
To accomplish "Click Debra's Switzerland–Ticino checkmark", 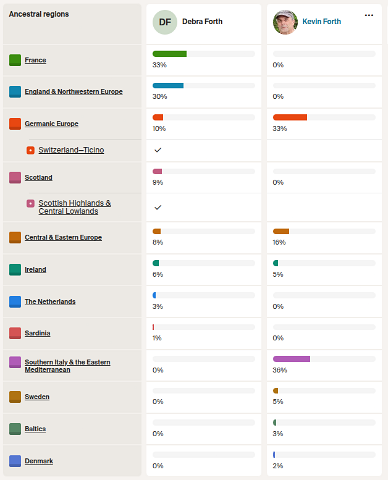I will [158, 150].
